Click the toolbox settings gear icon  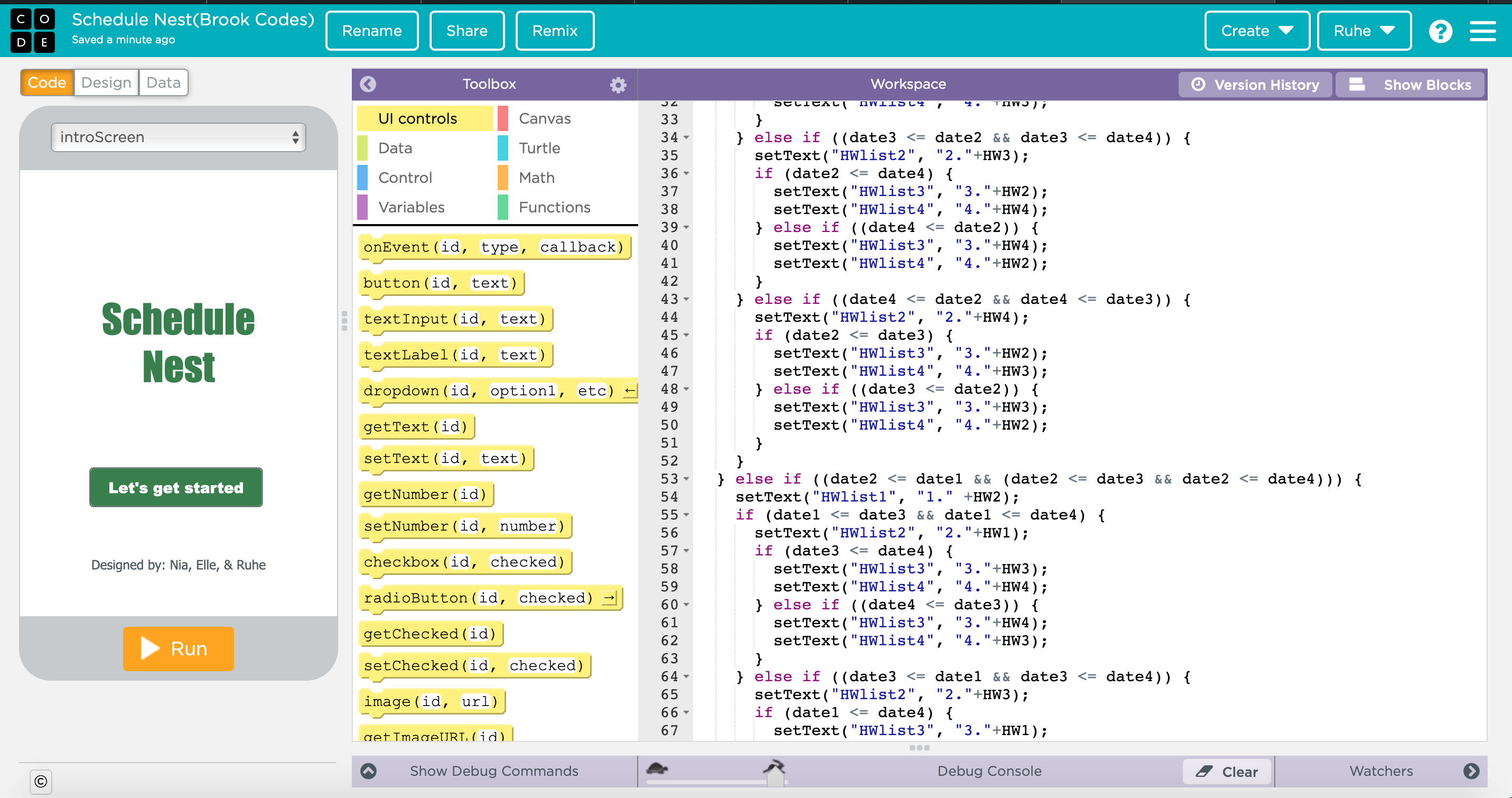coord(618,85)
